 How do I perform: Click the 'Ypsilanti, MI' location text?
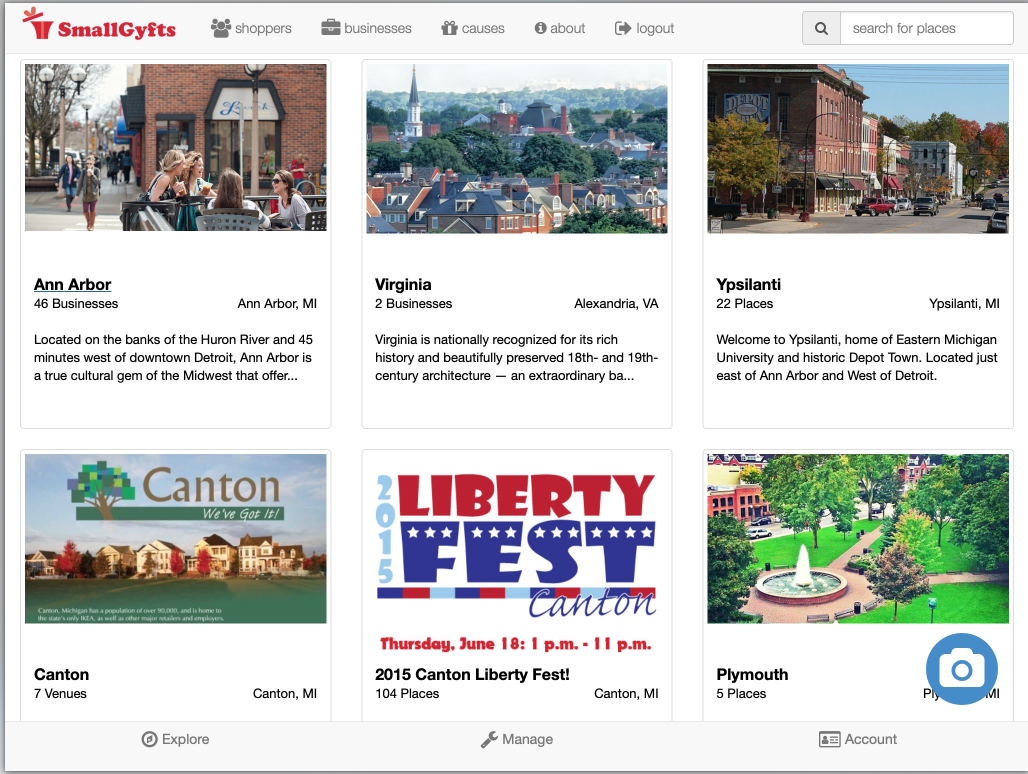964,303
